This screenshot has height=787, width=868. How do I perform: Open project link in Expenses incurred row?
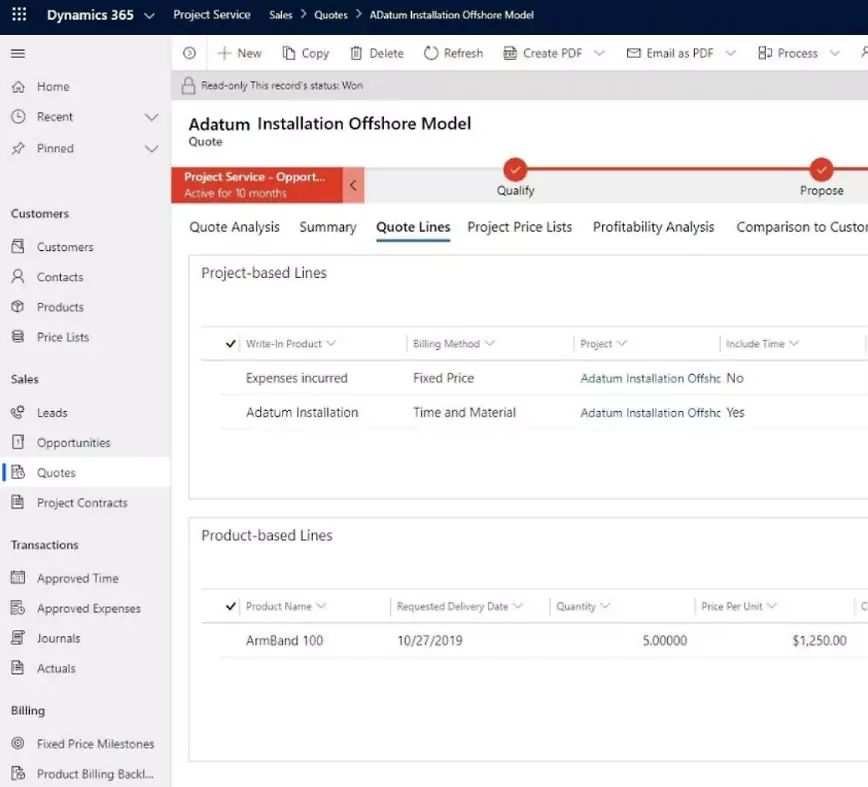point(650,379)
